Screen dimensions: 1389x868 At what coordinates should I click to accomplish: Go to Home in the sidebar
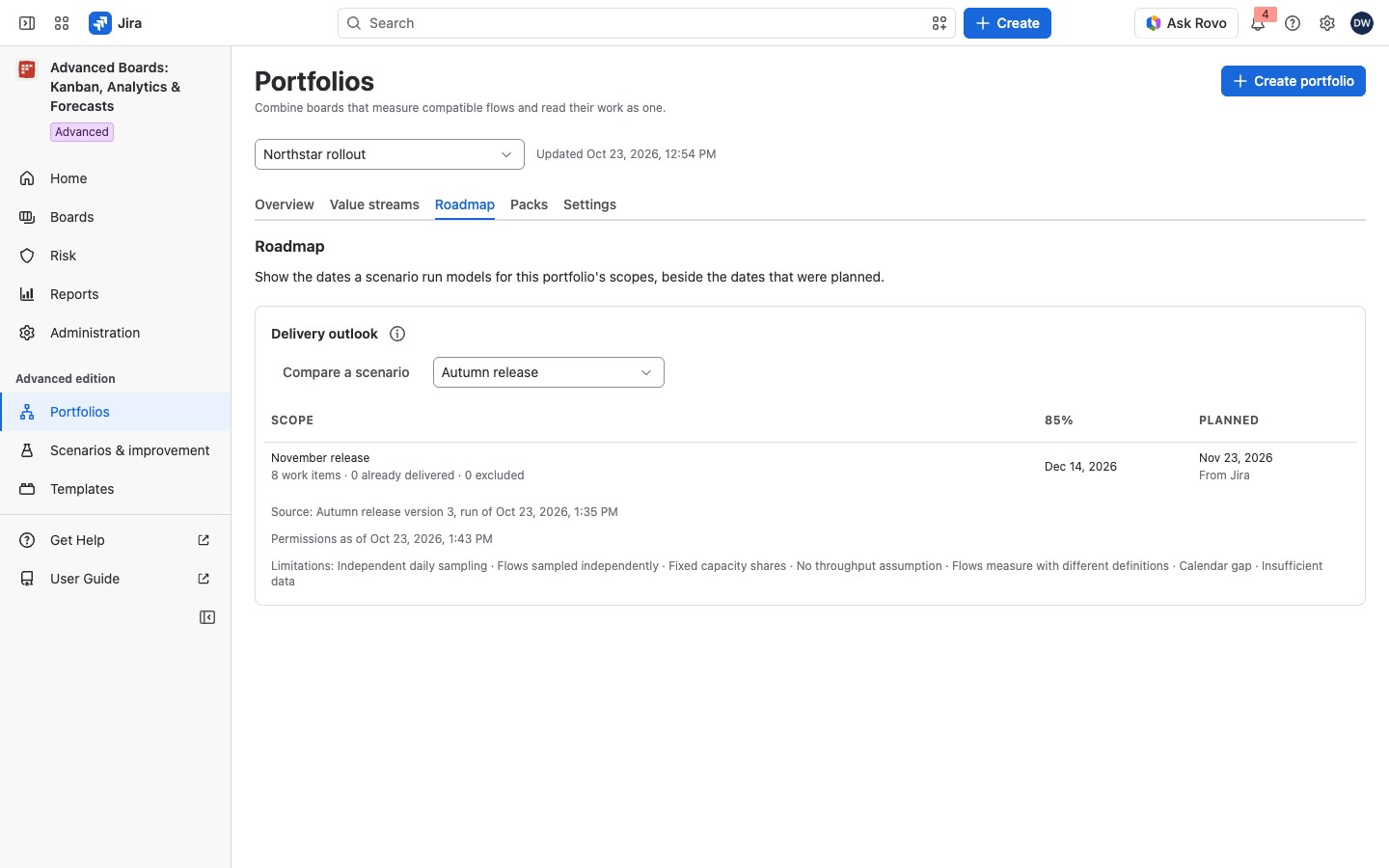pyautogui.click(x=116, y=178)
